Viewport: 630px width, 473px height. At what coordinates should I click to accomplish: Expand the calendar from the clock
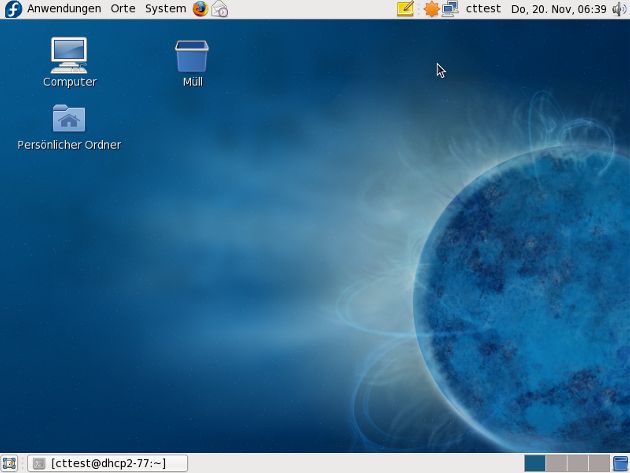(558, 9)
